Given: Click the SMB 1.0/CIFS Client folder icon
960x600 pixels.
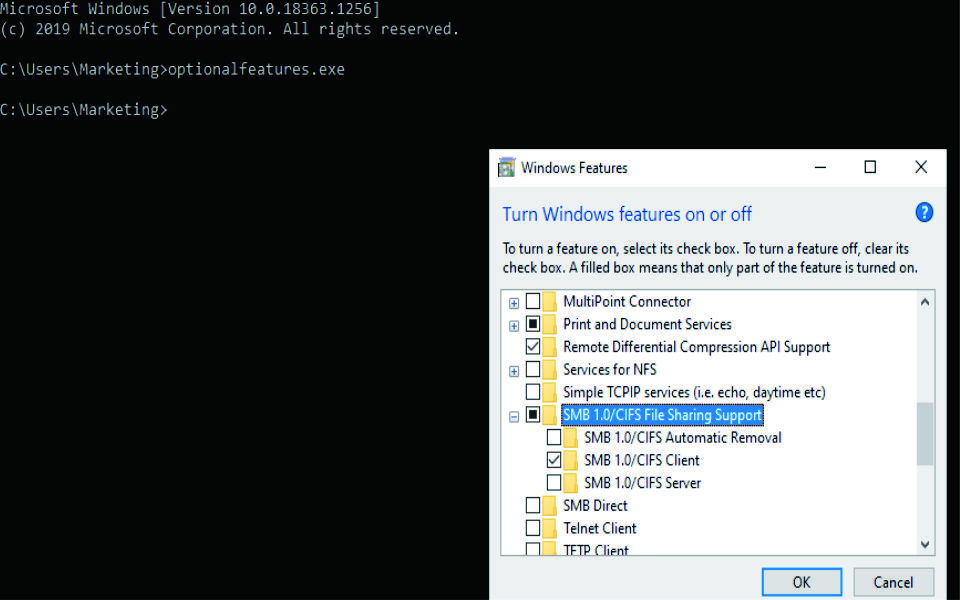Looking at the screenshot, I should click(x=571, y=460).
